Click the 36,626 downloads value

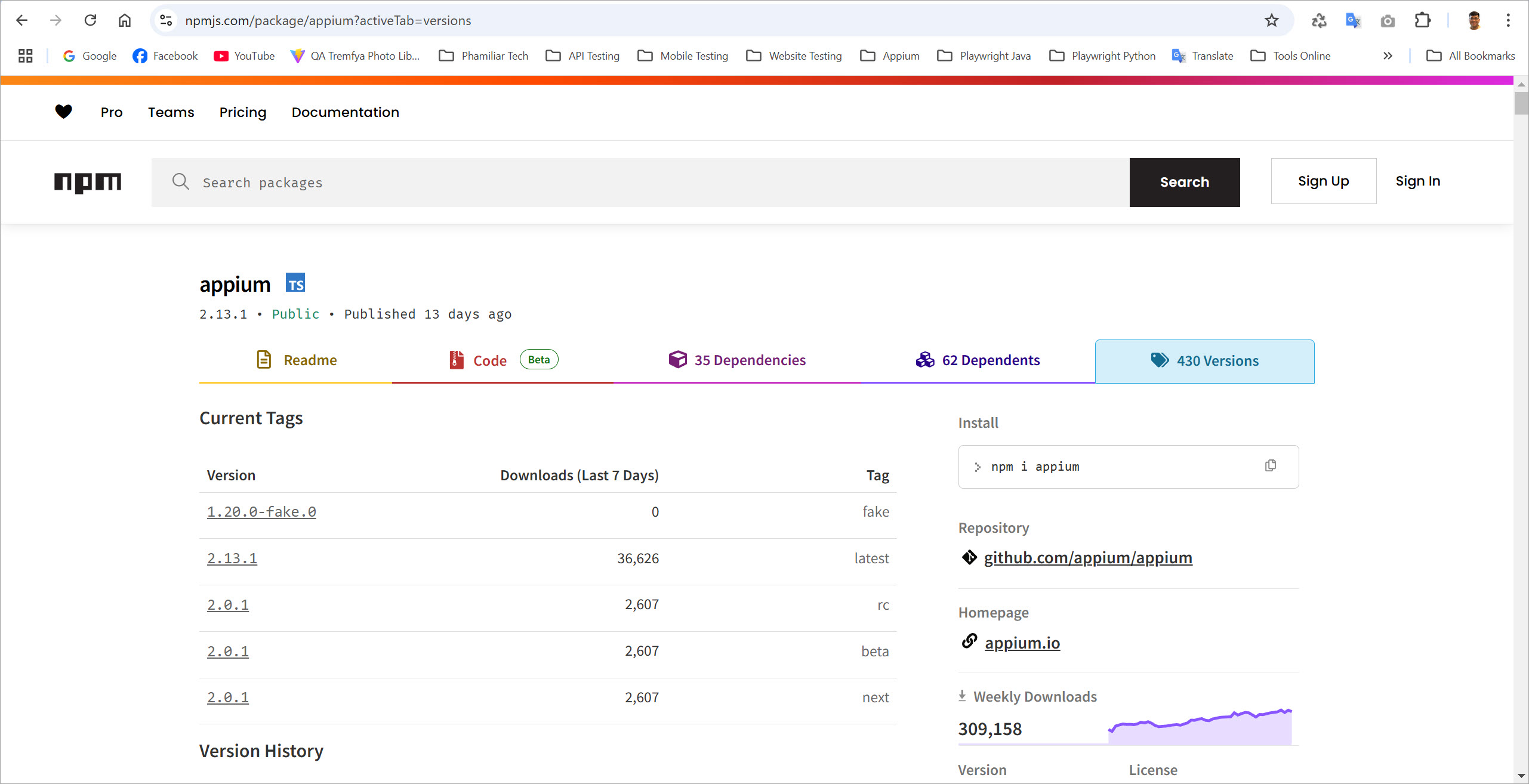[x=637, y=558]
